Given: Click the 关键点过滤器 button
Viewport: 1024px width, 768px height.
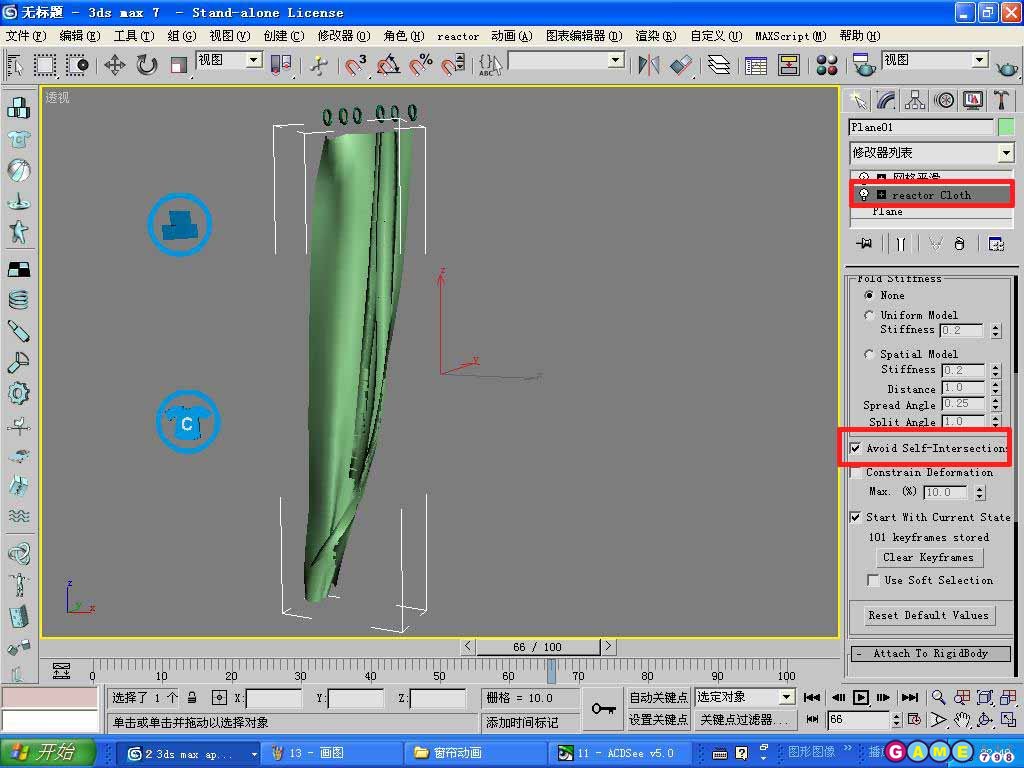Looking at the screenshot, I should 745,720.
